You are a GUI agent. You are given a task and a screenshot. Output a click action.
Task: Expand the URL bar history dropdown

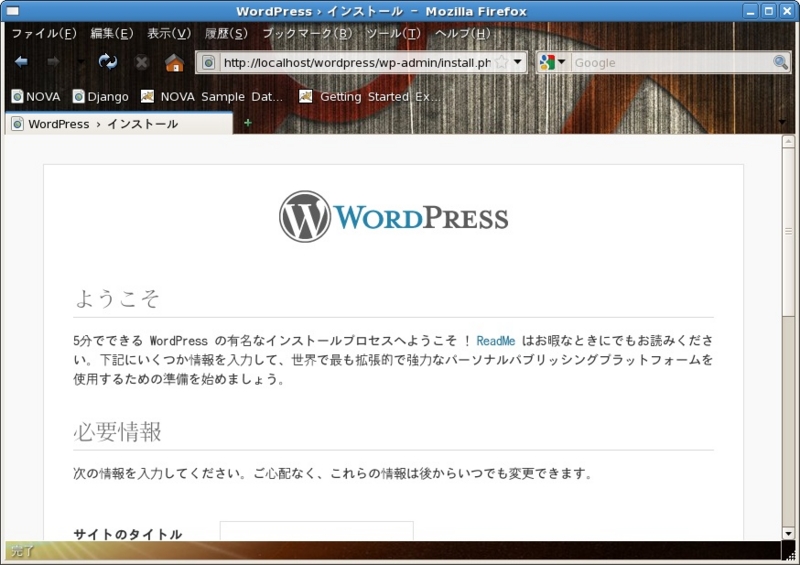[518, 62]
